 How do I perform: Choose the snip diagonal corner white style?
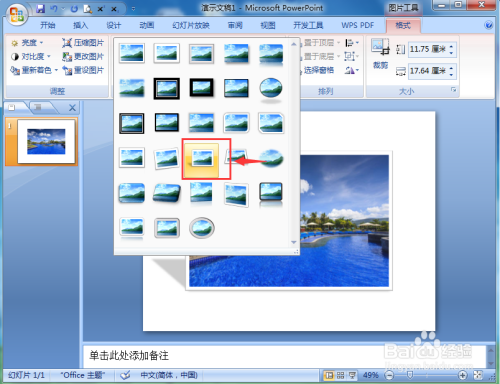(271, 123)
